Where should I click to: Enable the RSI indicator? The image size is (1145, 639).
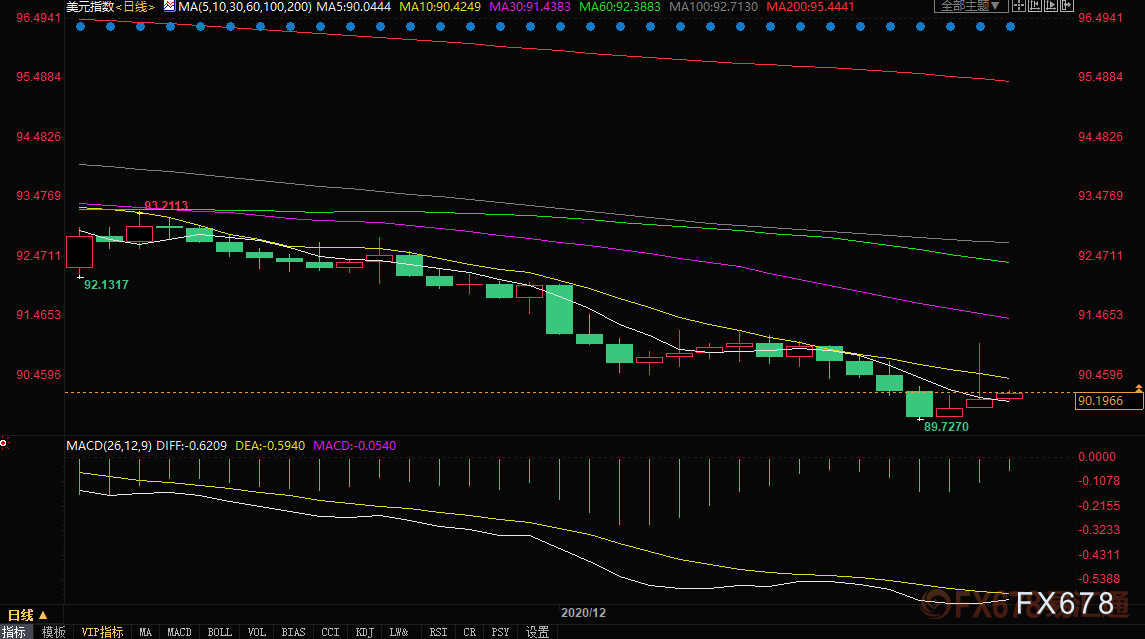pyautogui.click(x=437, y=632)
